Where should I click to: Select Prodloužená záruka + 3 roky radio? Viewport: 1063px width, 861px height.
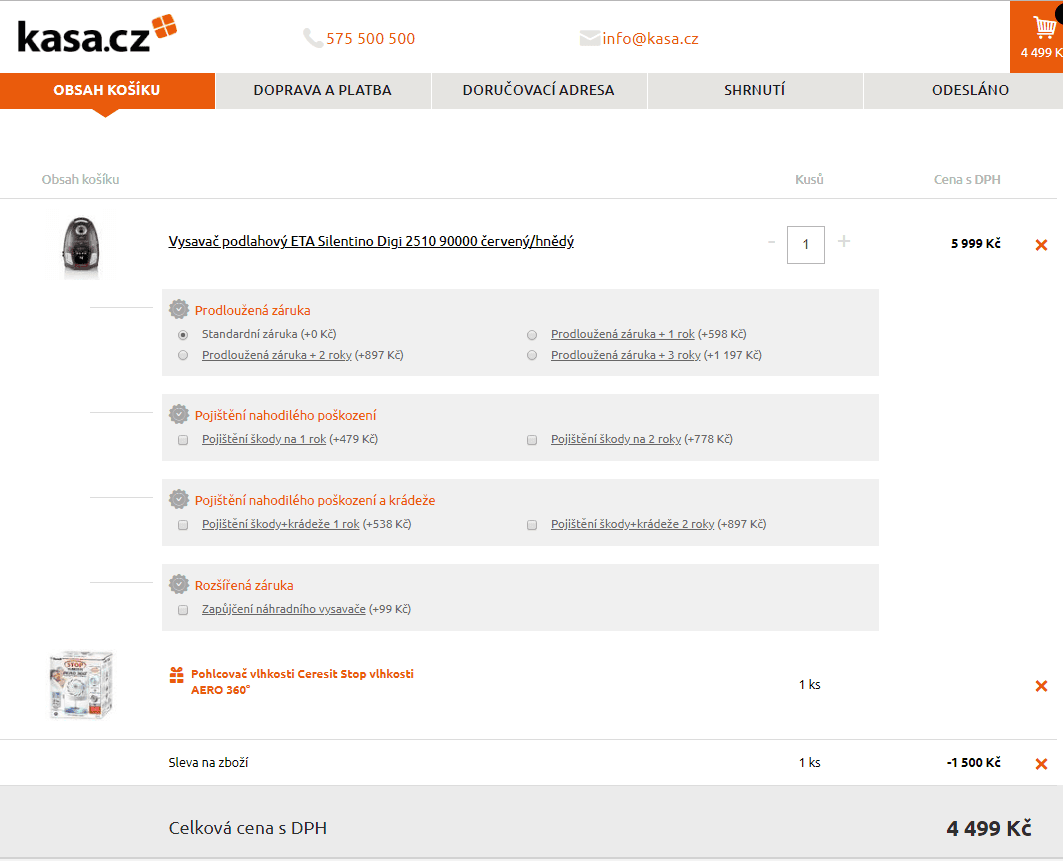[x=532, y=355]
